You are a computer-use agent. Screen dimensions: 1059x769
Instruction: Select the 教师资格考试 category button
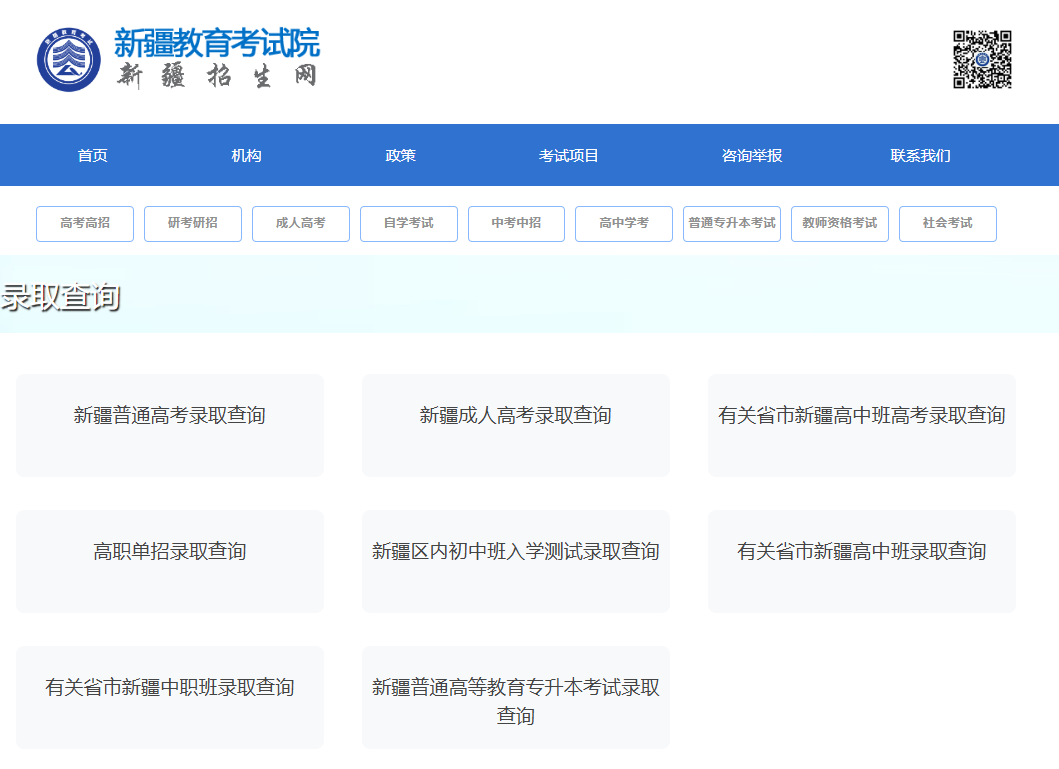pos(840,223)
